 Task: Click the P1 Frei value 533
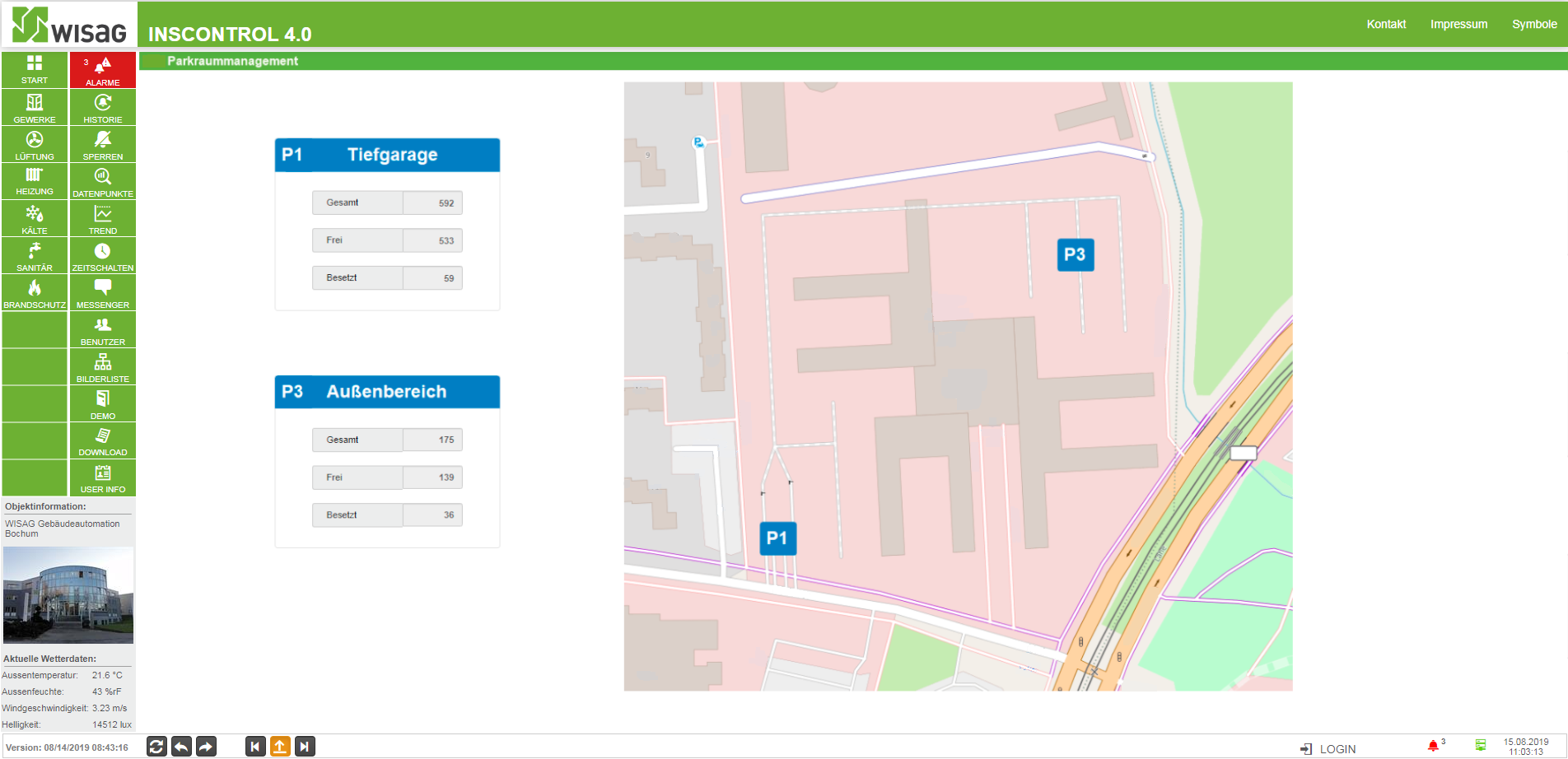pyautogui.click(x=432, y=240)
